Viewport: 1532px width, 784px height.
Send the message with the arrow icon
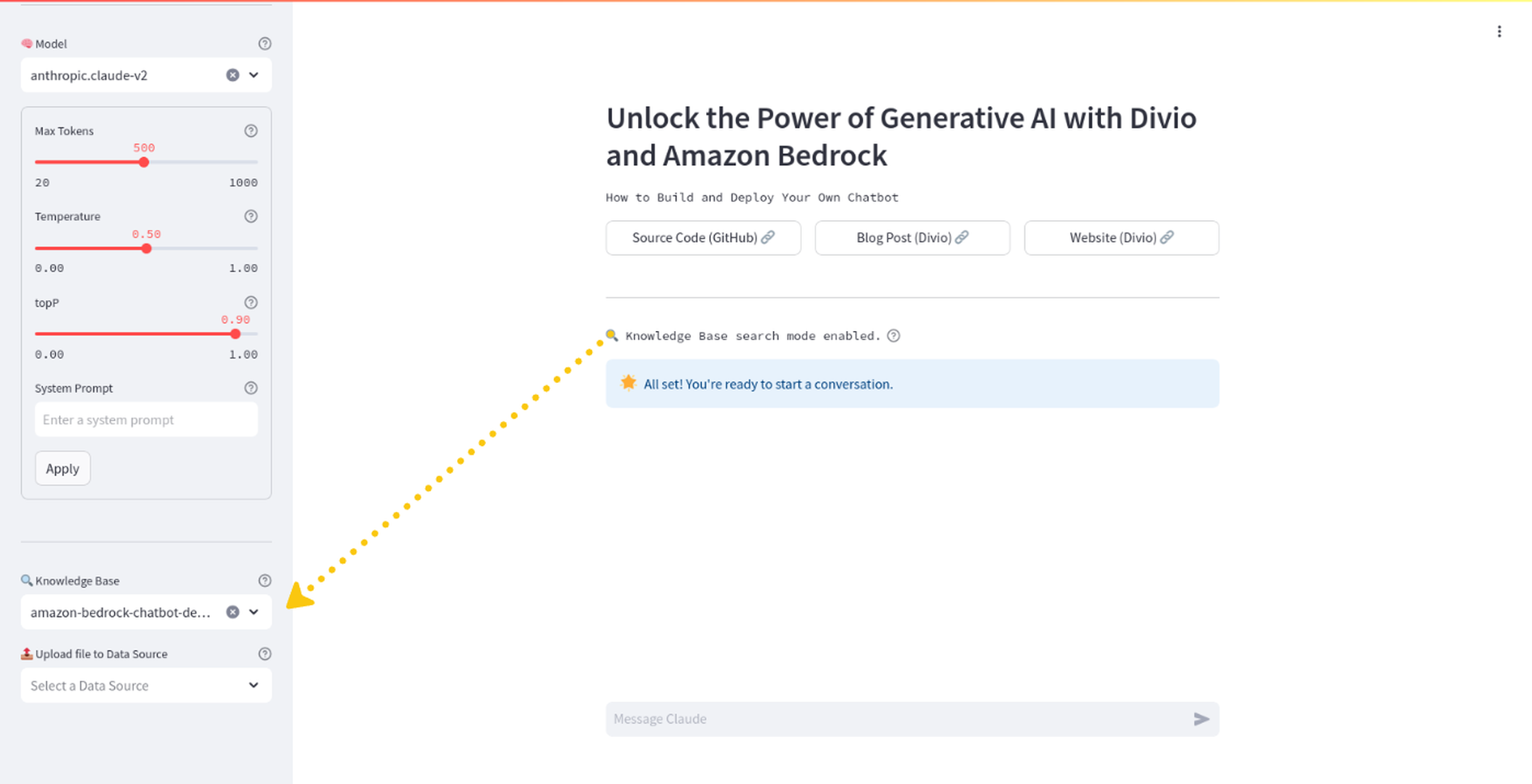pos(1201,719)
